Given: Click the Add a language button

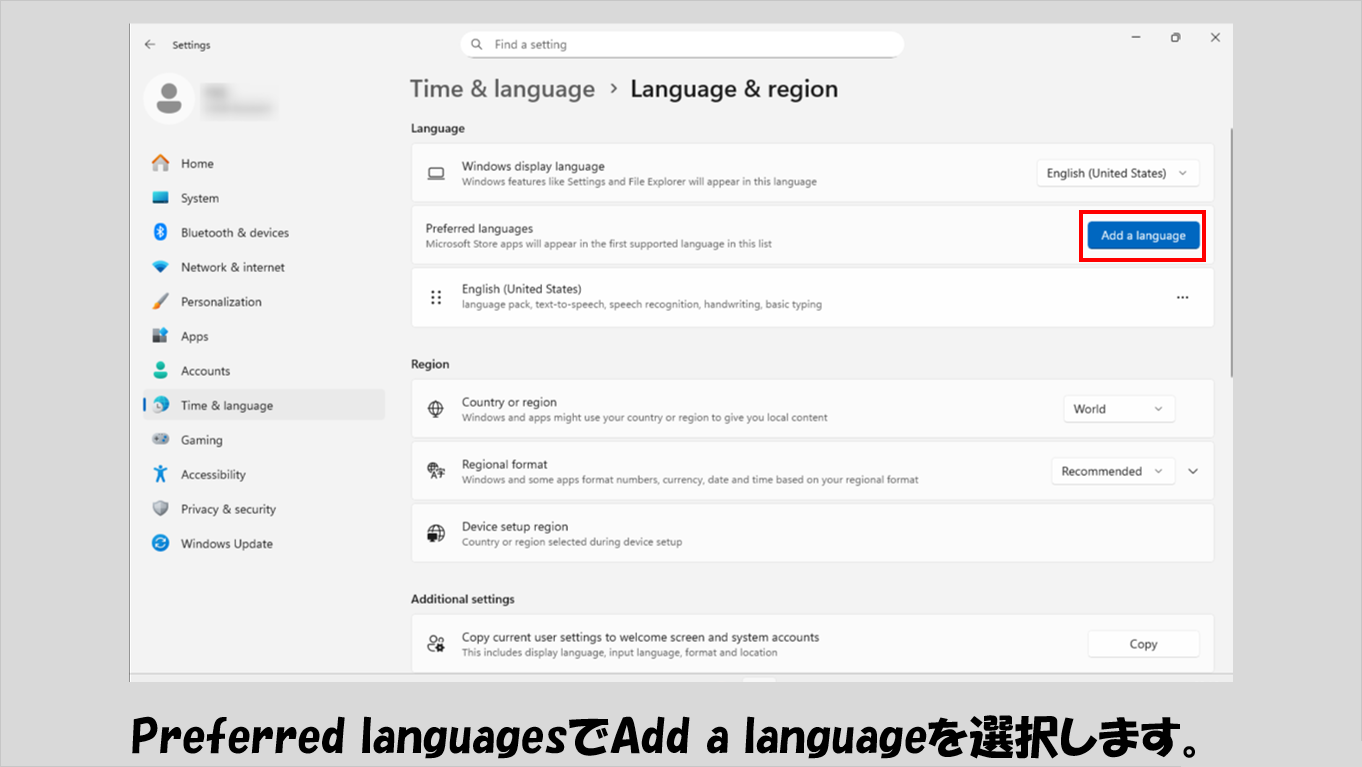Looking at the screenshot, I should coord(1143,236).
